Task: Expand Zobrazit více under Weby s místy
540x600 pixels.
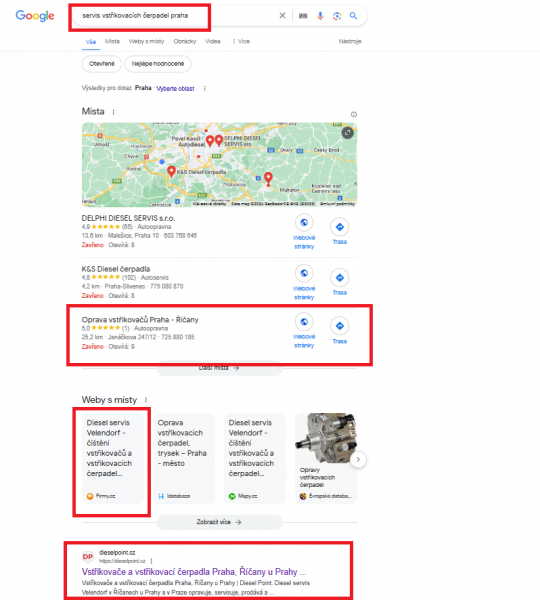Action: pyautogui.click(x=219, y=522)
